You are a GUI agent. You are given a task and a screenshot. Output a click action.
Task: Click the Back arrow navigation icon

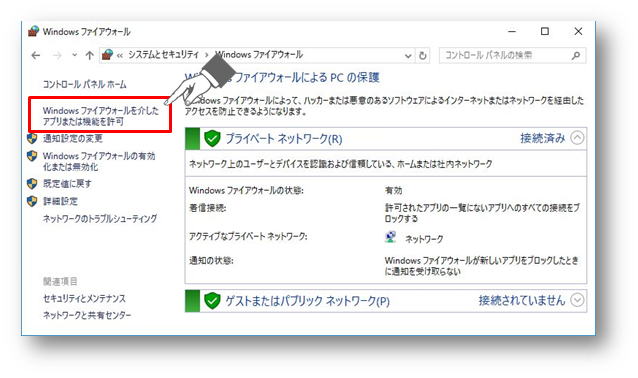[x=36, y=55]
